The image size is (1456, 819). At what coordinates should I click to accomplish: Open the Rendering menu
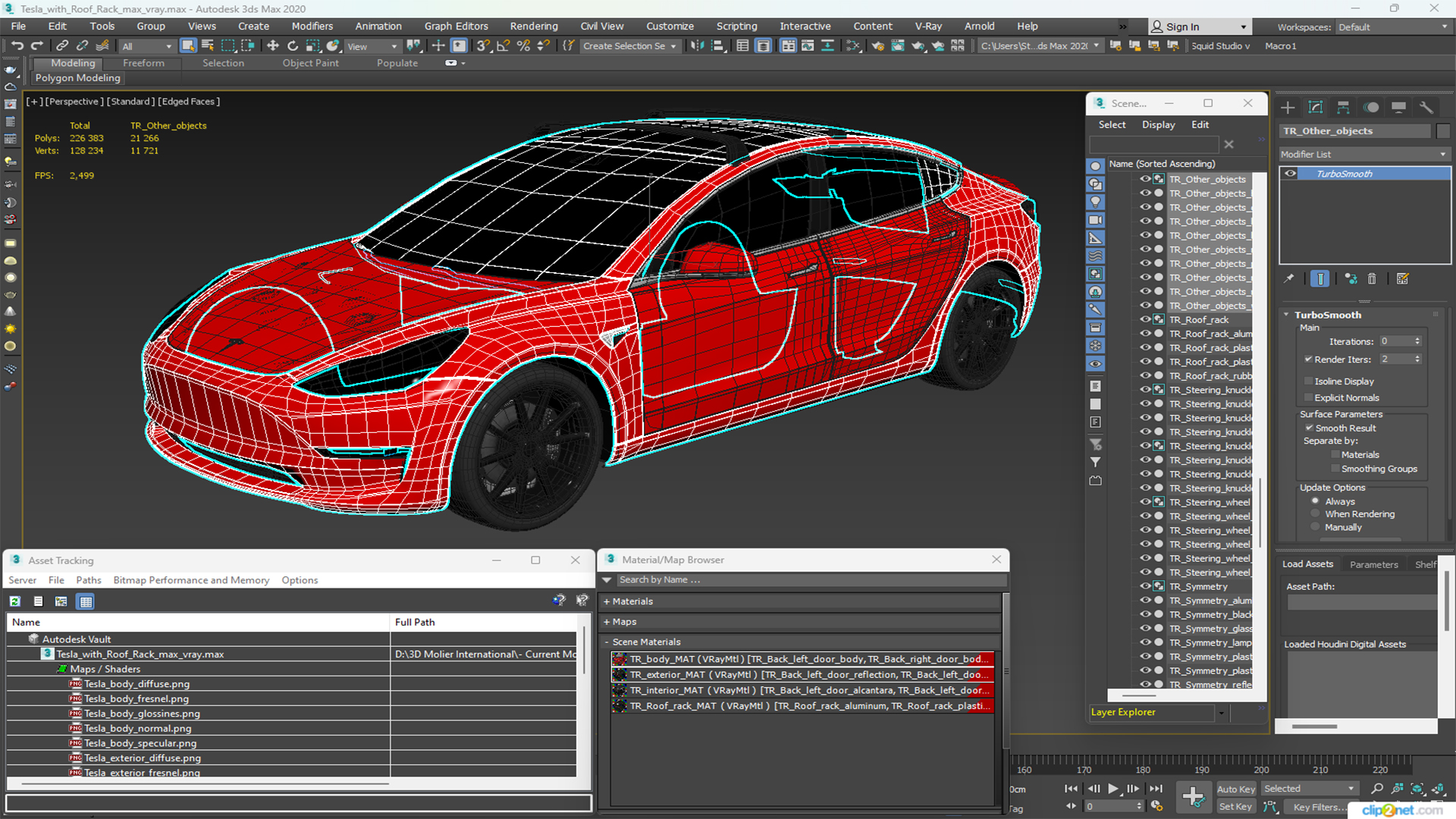(x=533, y=26)
